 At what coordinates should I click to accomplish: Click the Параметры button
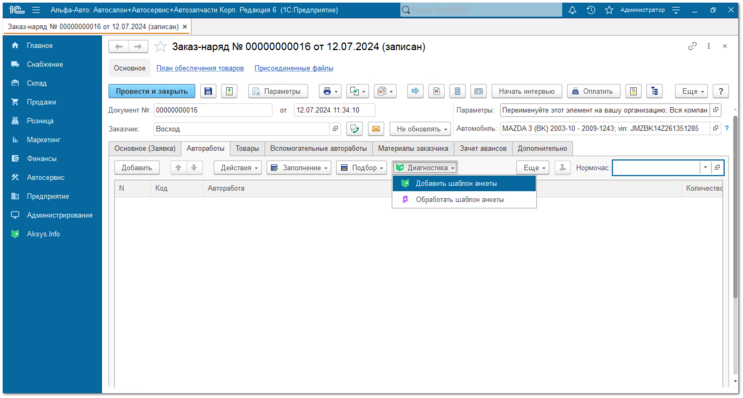(278, 91)
